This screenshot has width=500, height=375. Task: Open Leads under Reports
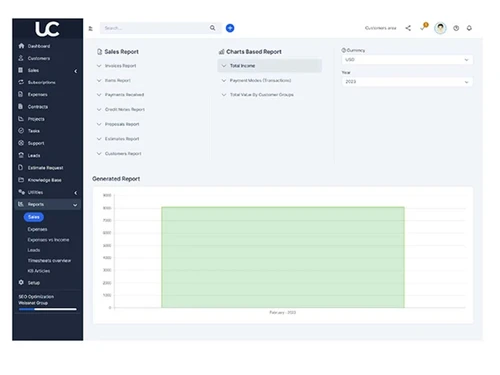click(x=34, y=250)
